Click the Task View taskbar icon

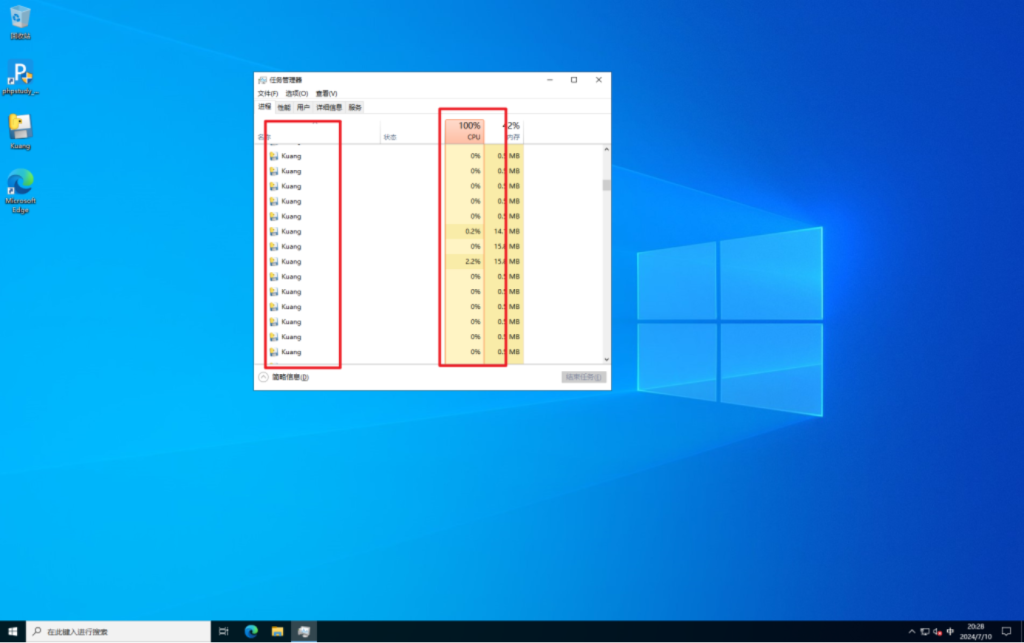coord(224,632)
